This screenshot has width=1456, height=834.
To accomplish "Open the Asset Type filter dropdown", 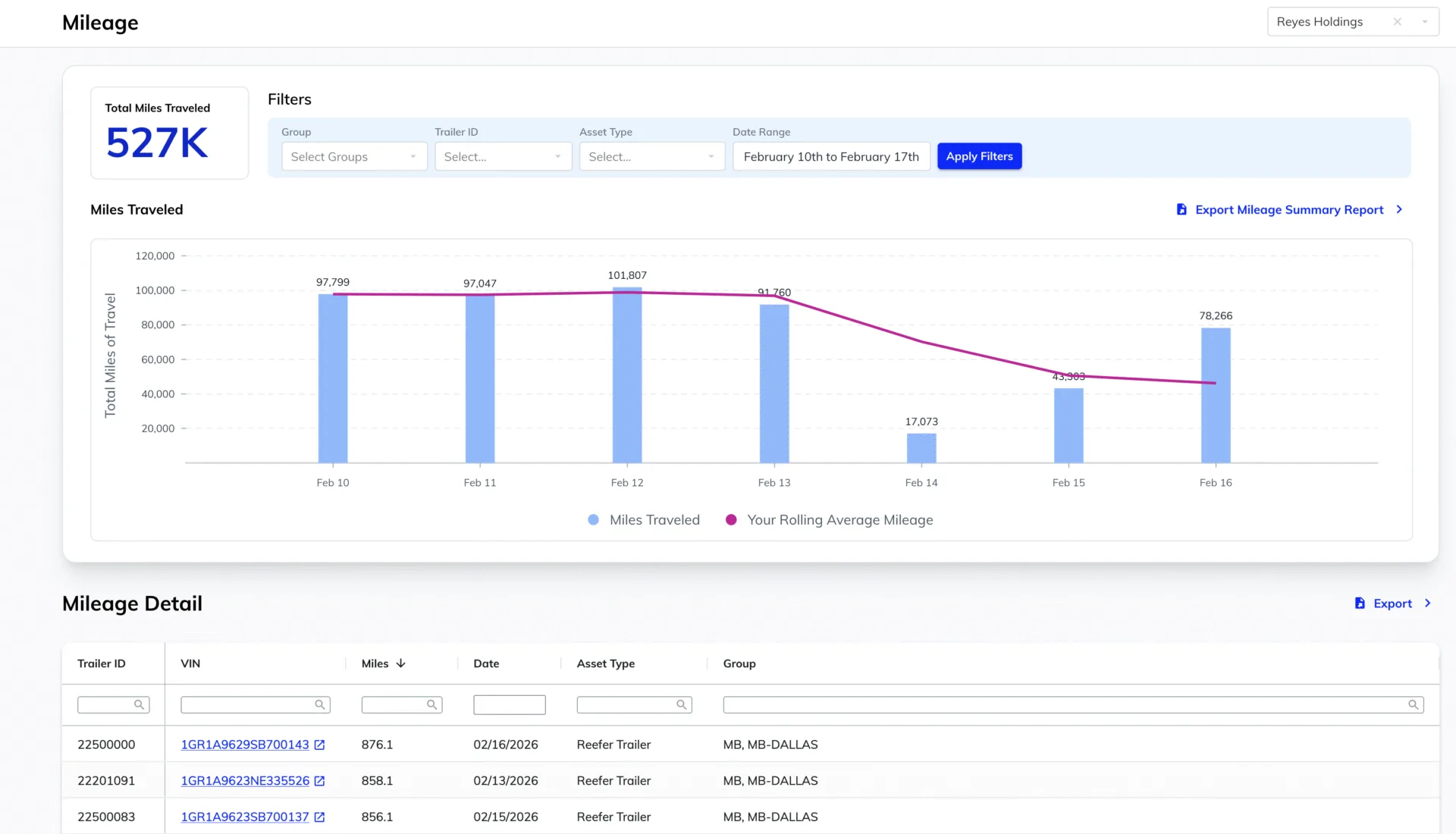I will tap(651, 157).
